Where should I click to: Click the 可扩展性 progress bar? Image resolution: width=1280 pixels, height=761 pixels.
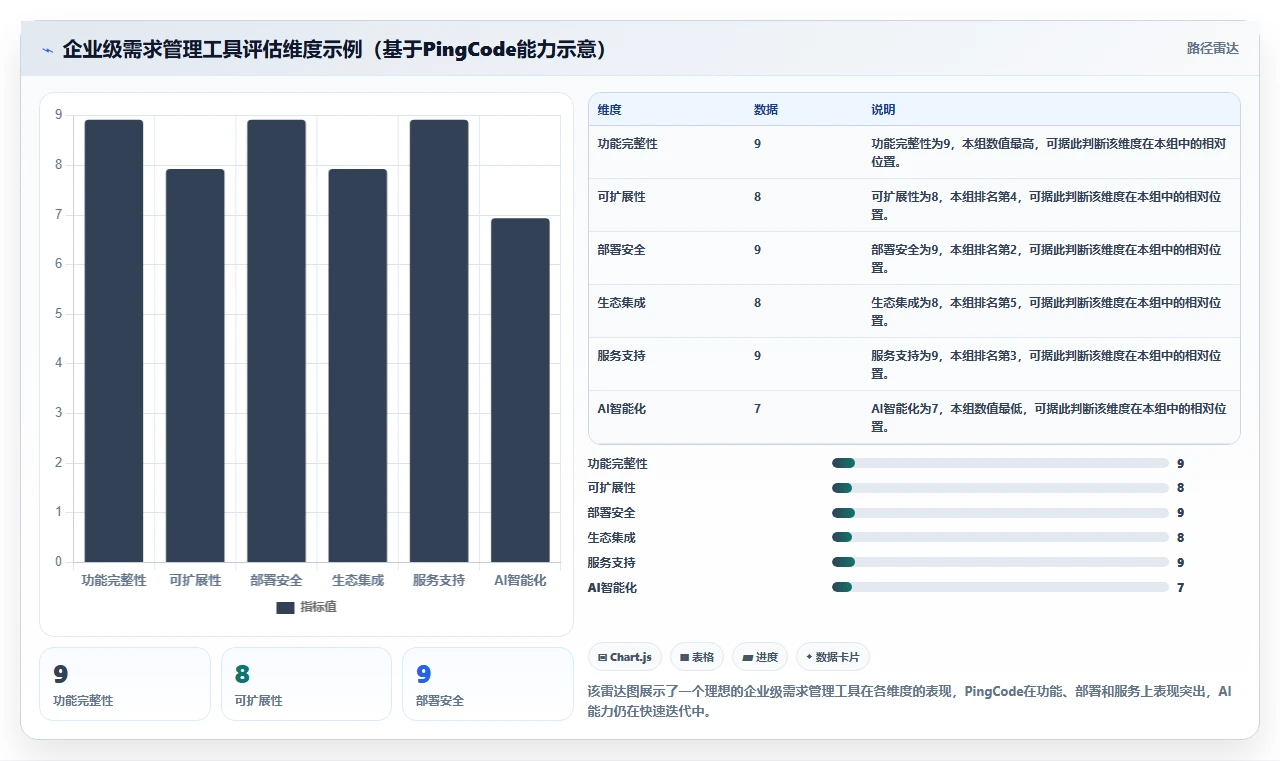tap(1000, 488)
